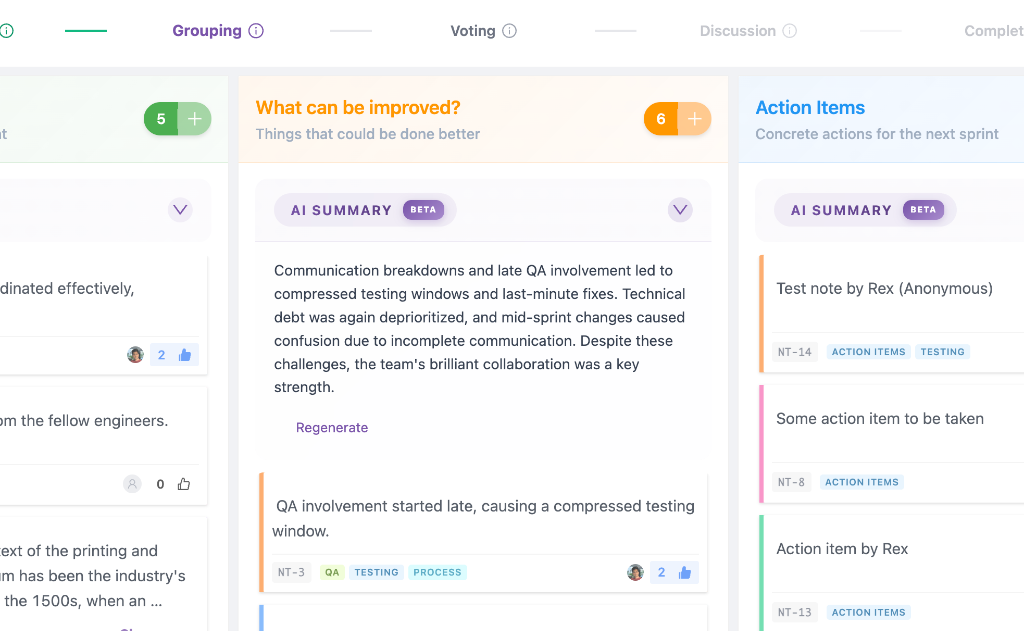Click the plus icon on the green column header
The width and height of the screenshot is (1024, 631).
194,118
